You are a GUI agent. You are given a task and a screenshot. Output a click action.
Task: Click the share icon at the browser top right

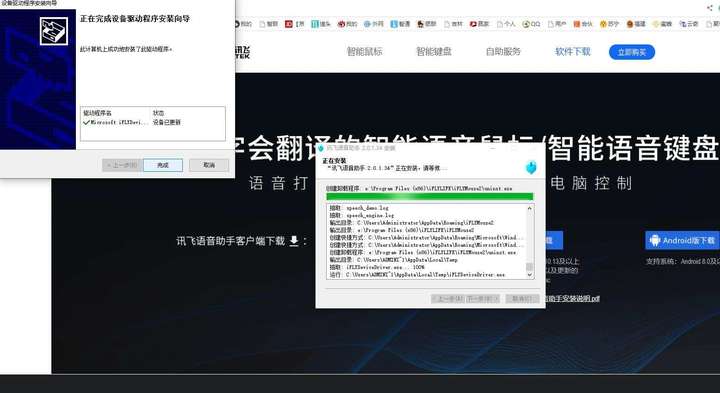[710, 7]
